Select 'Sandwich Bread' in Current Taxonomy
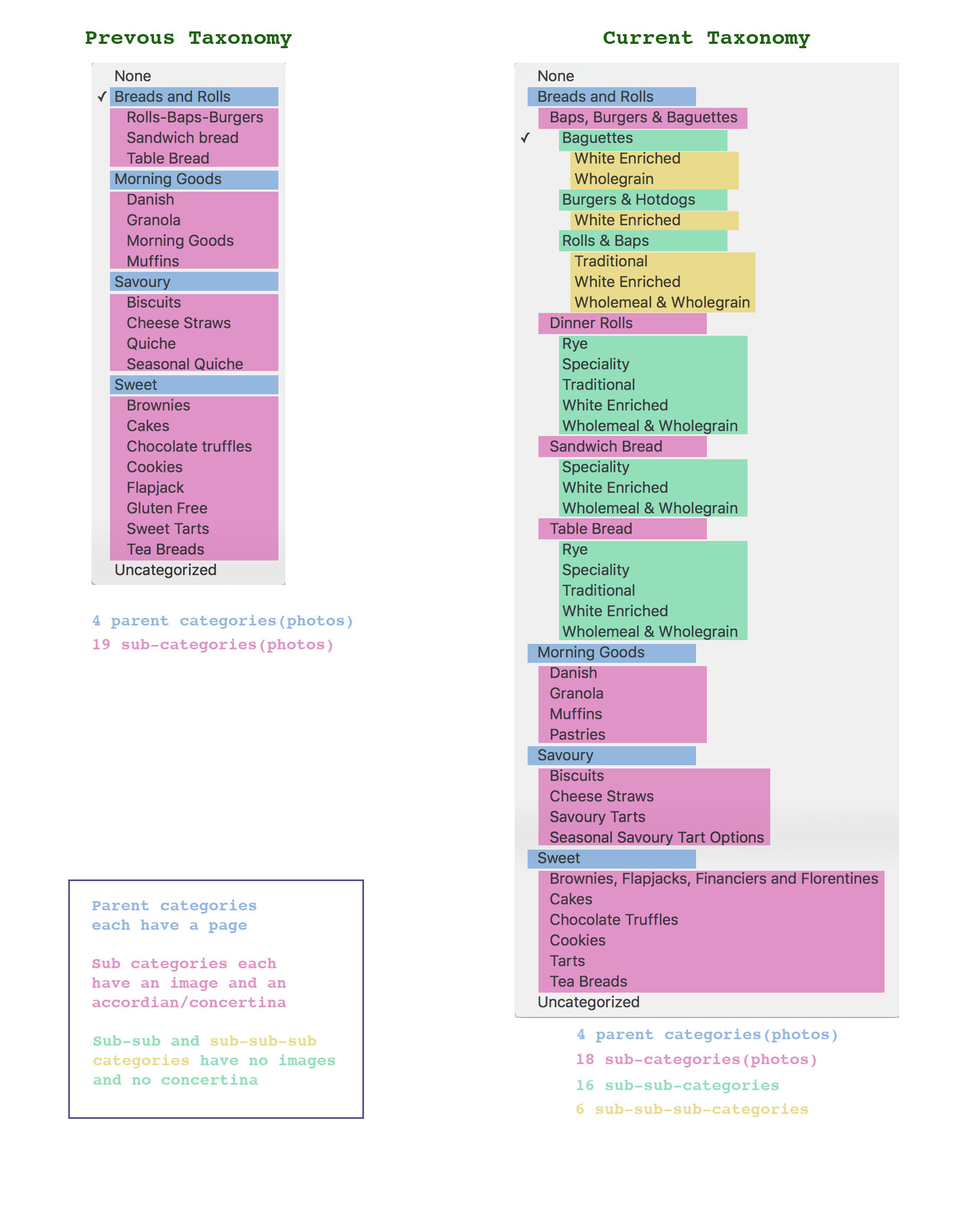The image size is (975, 1232). 622,447
